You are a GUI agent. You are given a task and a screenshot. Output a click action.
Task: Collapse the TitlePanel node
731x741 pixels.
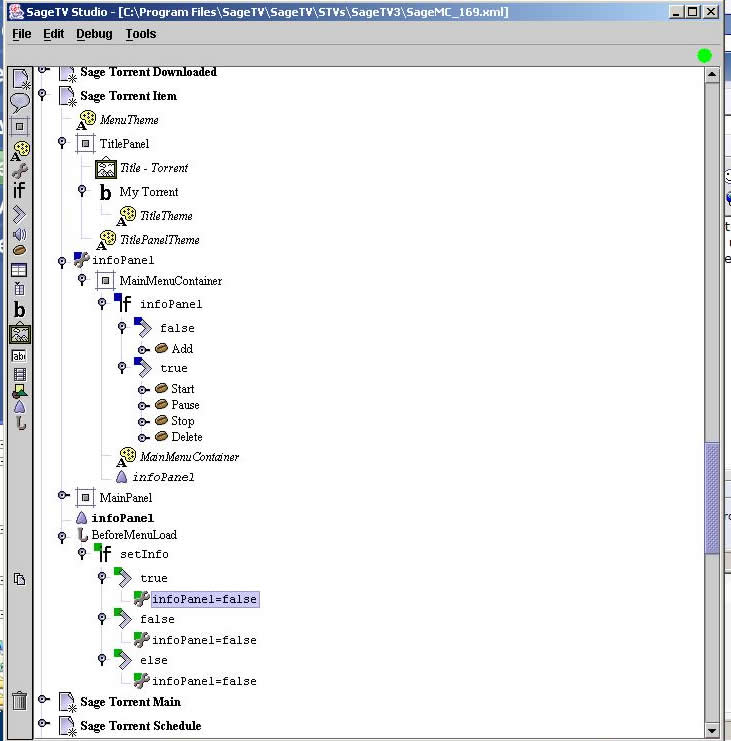click(62, 142)
